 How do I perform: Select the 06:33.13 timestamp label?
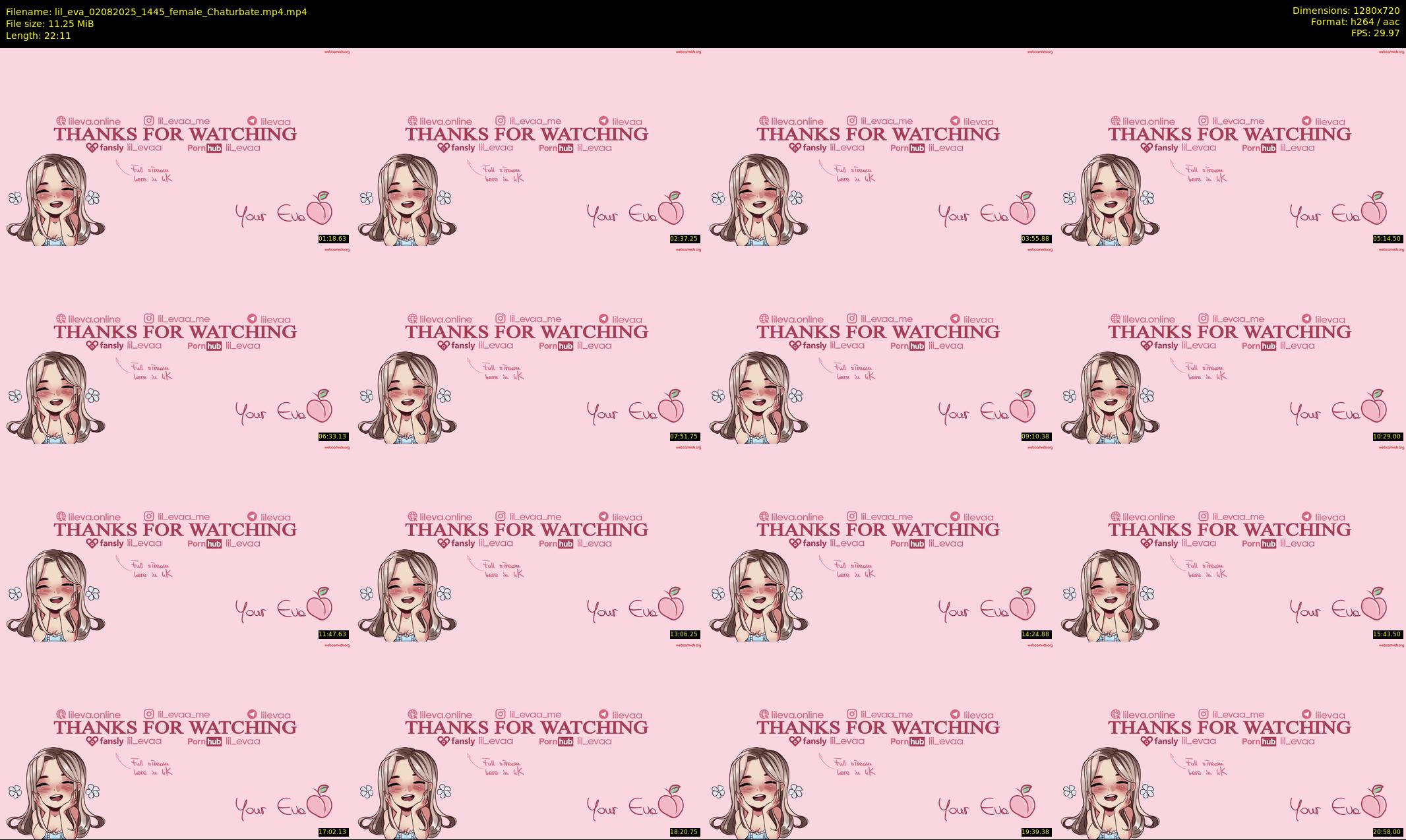(x=332, y=436)
